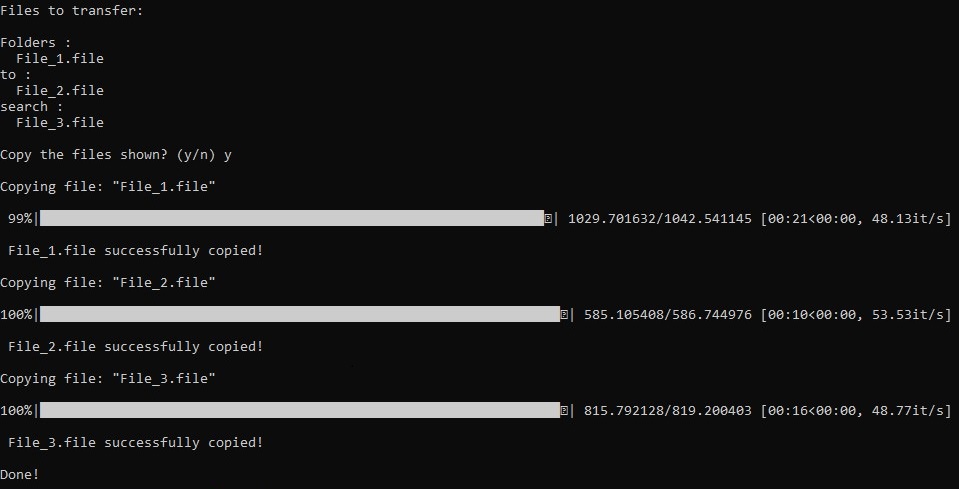This screenshot has height=489, width=959.
Task: Click File_2.file under 'to :'
Action: click(60, 90)
